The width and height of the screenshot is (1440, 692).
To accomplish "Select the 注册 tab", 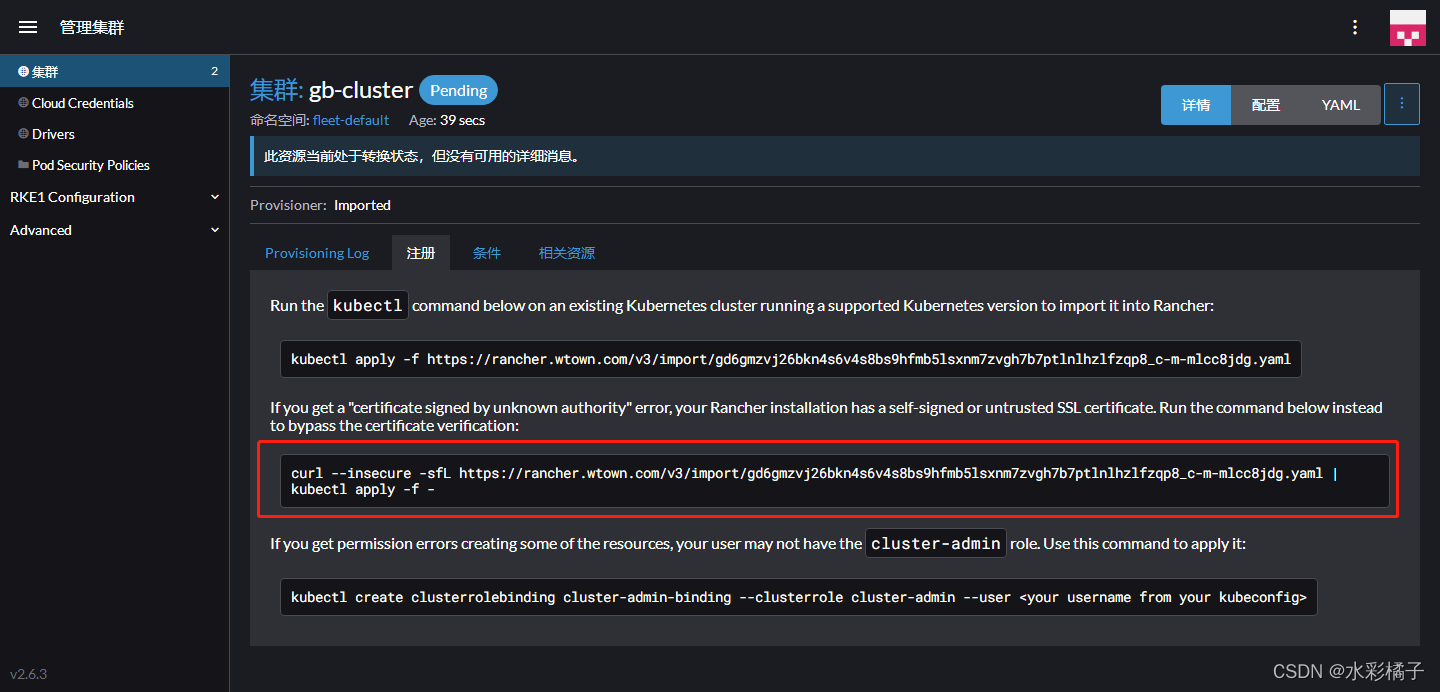I will click(x=421, y=253).
